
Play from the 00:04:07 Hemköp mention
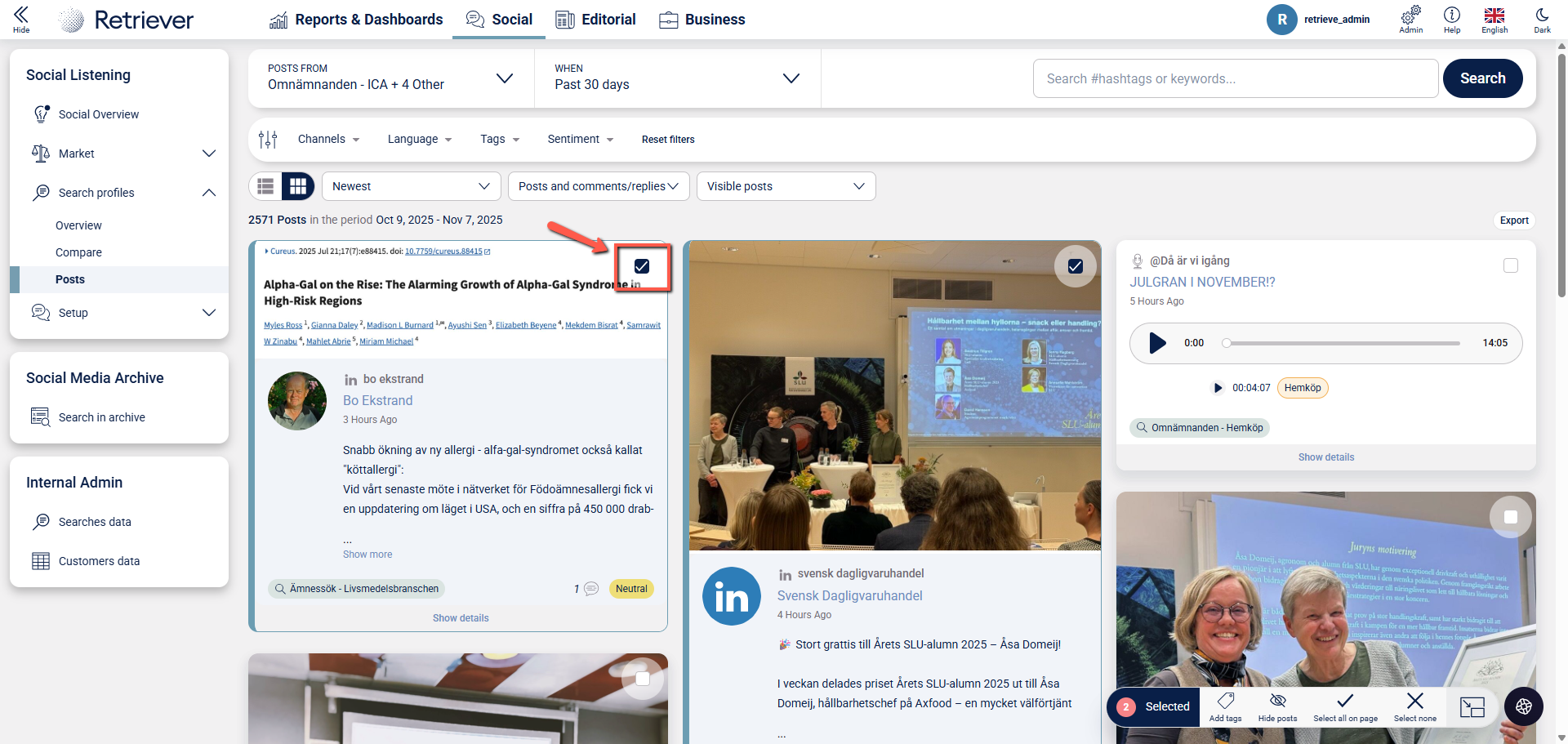point(1218,388)
